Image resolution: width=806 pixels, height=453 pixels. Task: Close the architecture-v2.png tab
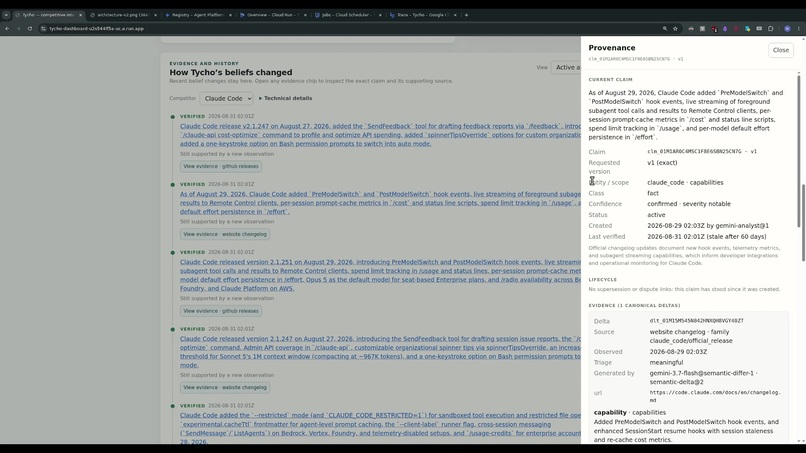(155, 15)
